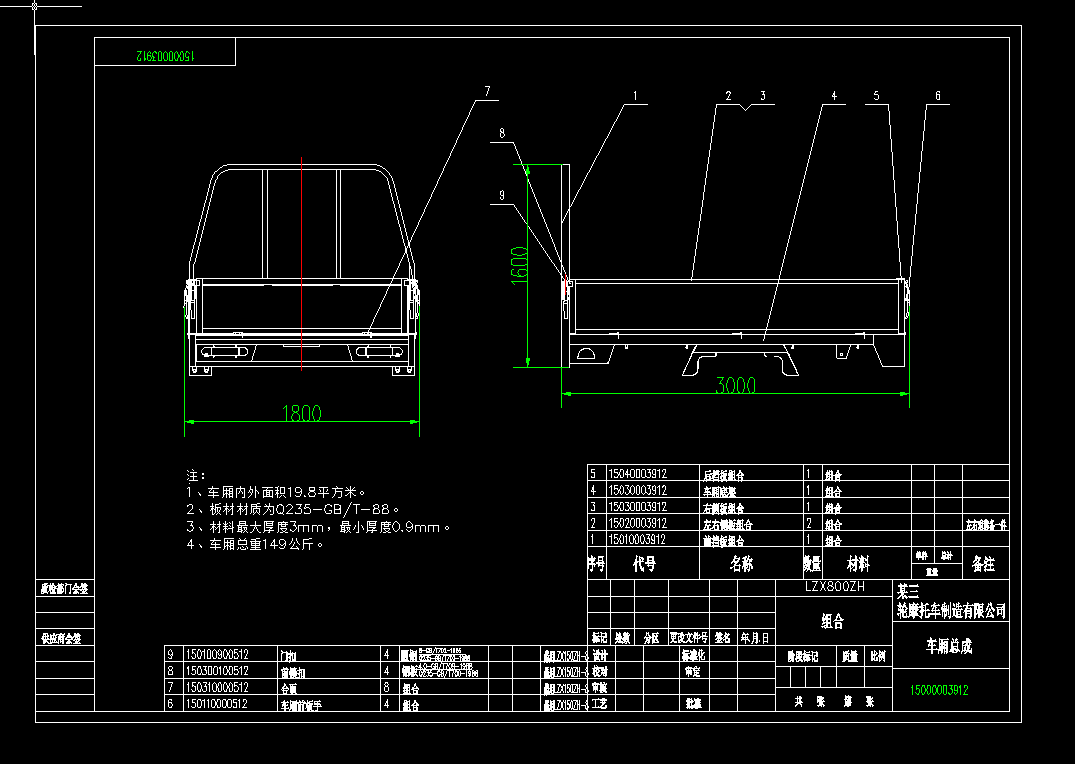Select the callout number 1 leader label
The width and height of the screenshot is (1075, 764).
point(635,96)
